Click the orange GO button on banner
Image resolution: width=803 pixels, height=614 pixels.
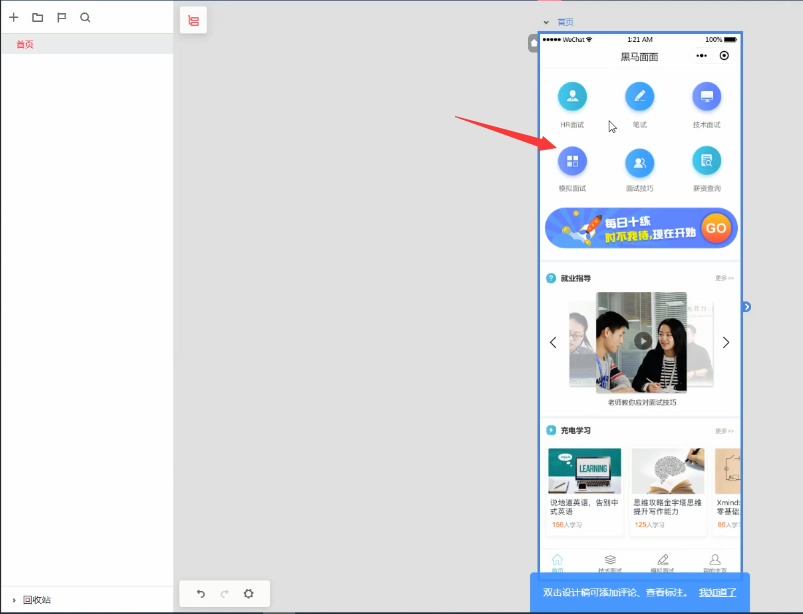point(716,228)
